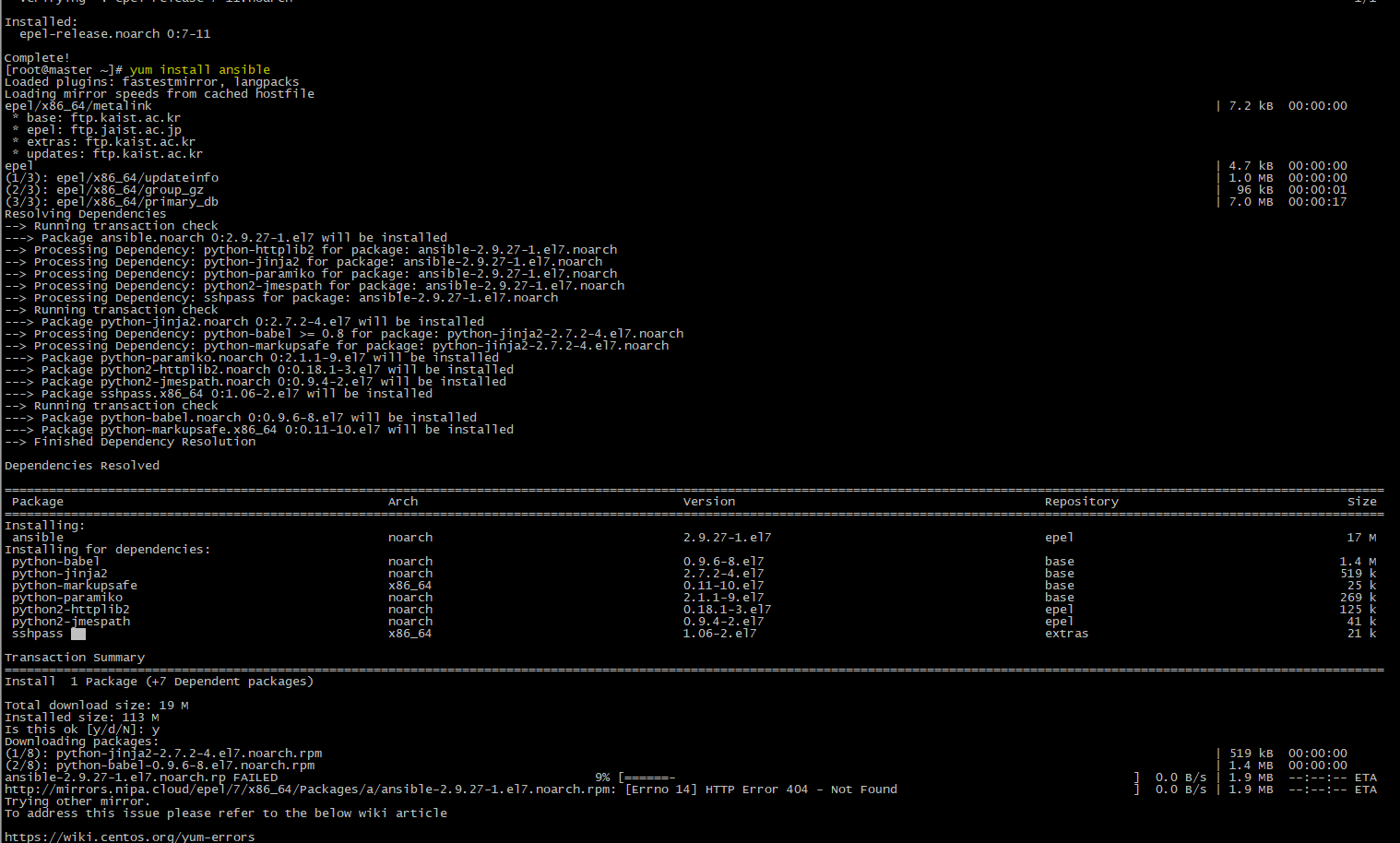Click the 'Version' column header
The height and width of the screenshot is (843, 1400).
point(709,502)
